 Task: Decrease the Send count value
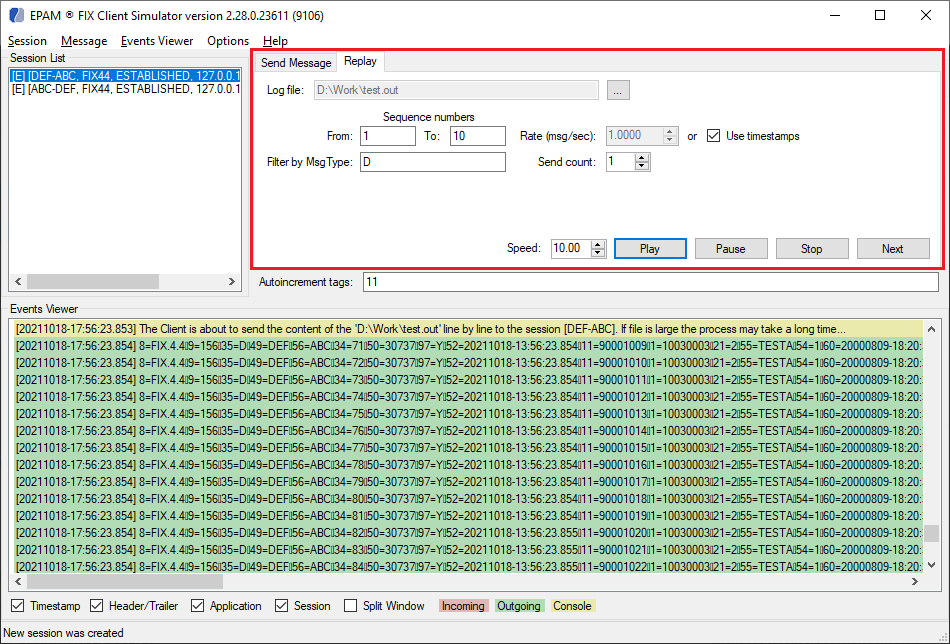pyautogui.click(x=642, y=166)
